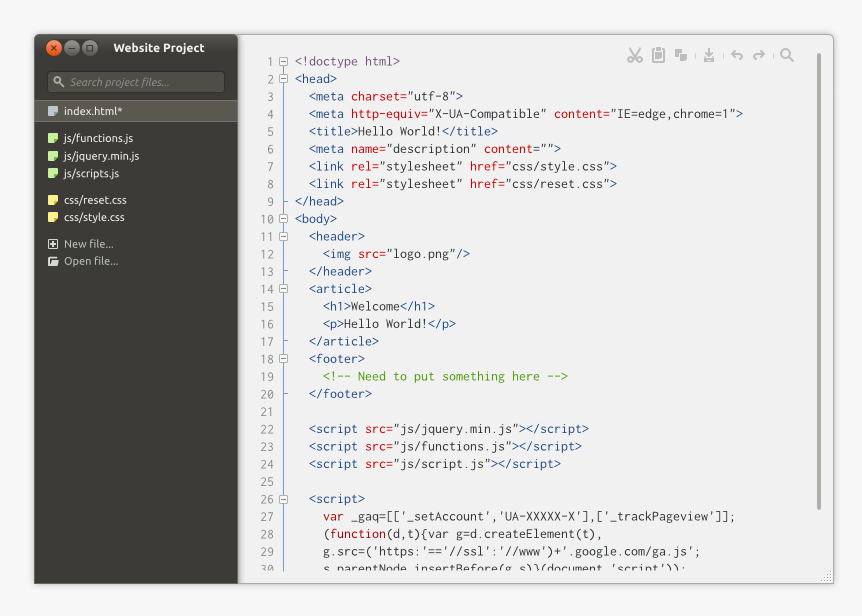This screenshot has width=862, height=616.
Task: Click line number 19 in the gutter
Action: [x=267, y=377]
